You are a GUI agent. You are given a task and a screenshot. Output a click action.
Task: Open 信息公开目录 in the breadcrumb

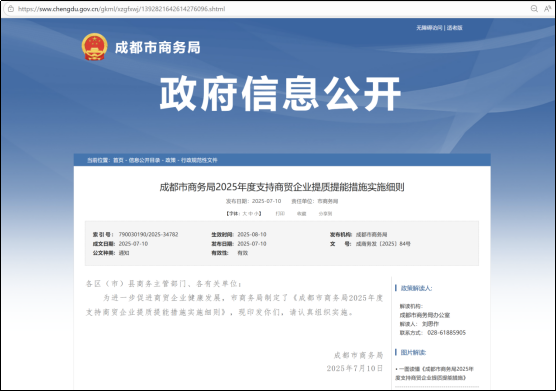pyautogui.click(x=144, y=160)
